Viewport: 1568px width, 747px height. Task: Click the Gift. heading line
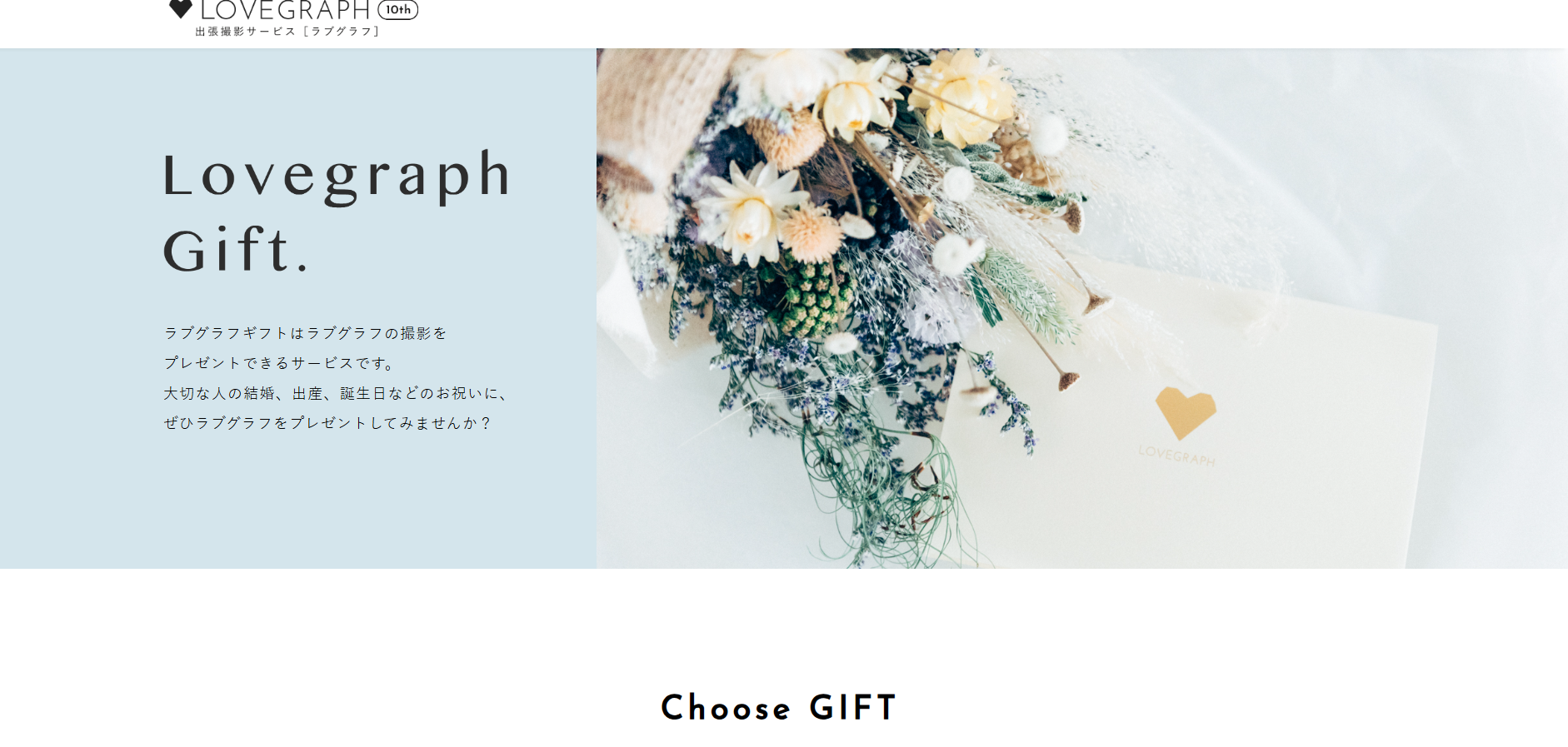pyautogui.click(x=236, y=249)
